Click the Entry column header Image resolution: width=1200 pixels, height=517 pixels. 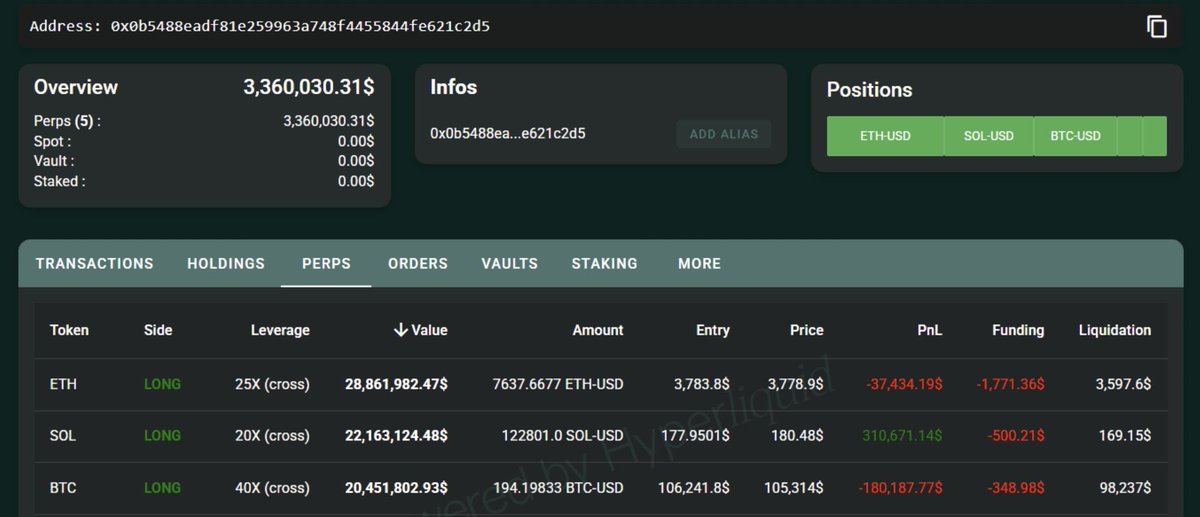[713, 330]
